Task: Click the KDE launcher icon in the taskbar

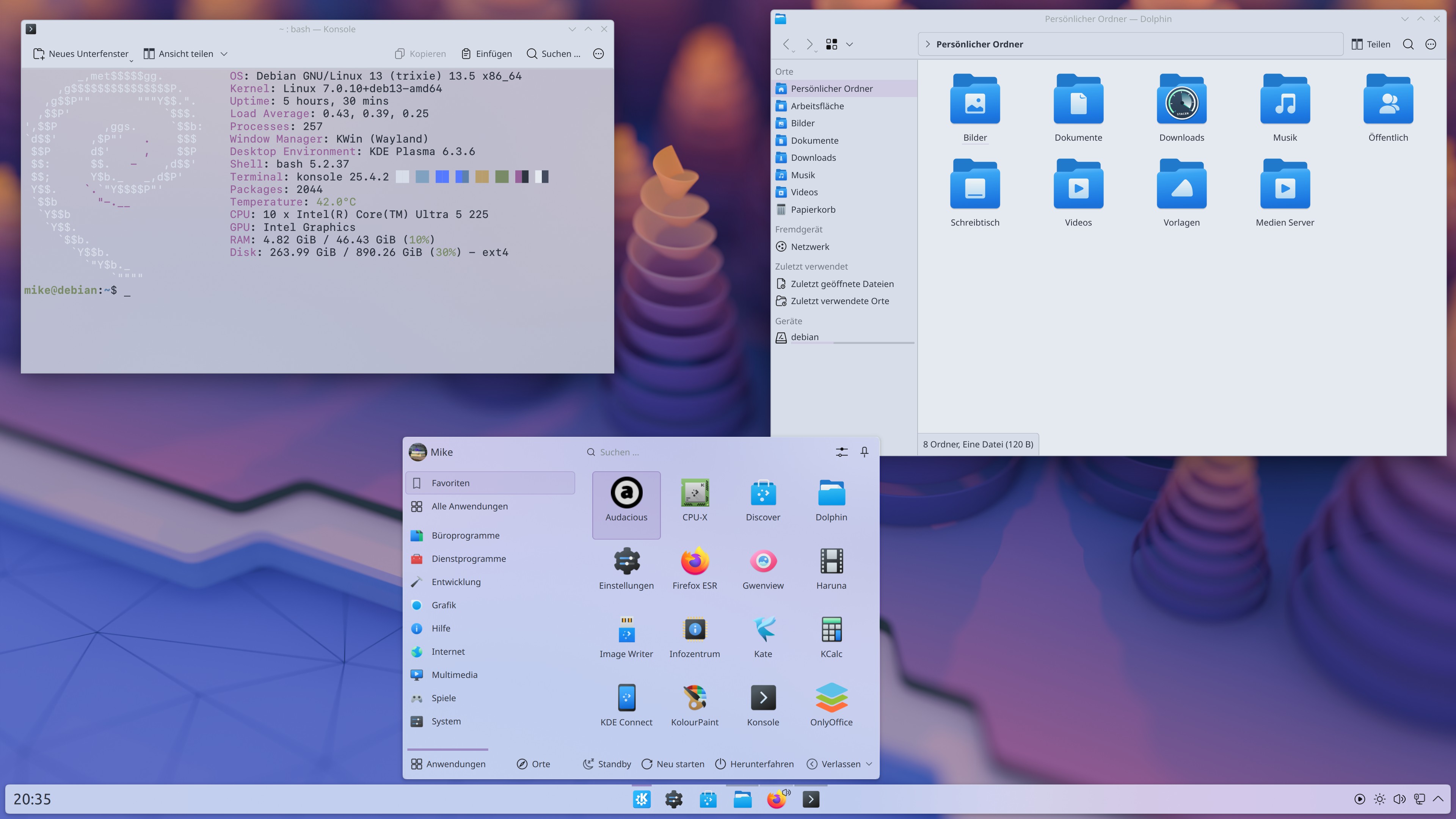Action: pyautogui.click(x=642, y=799)
